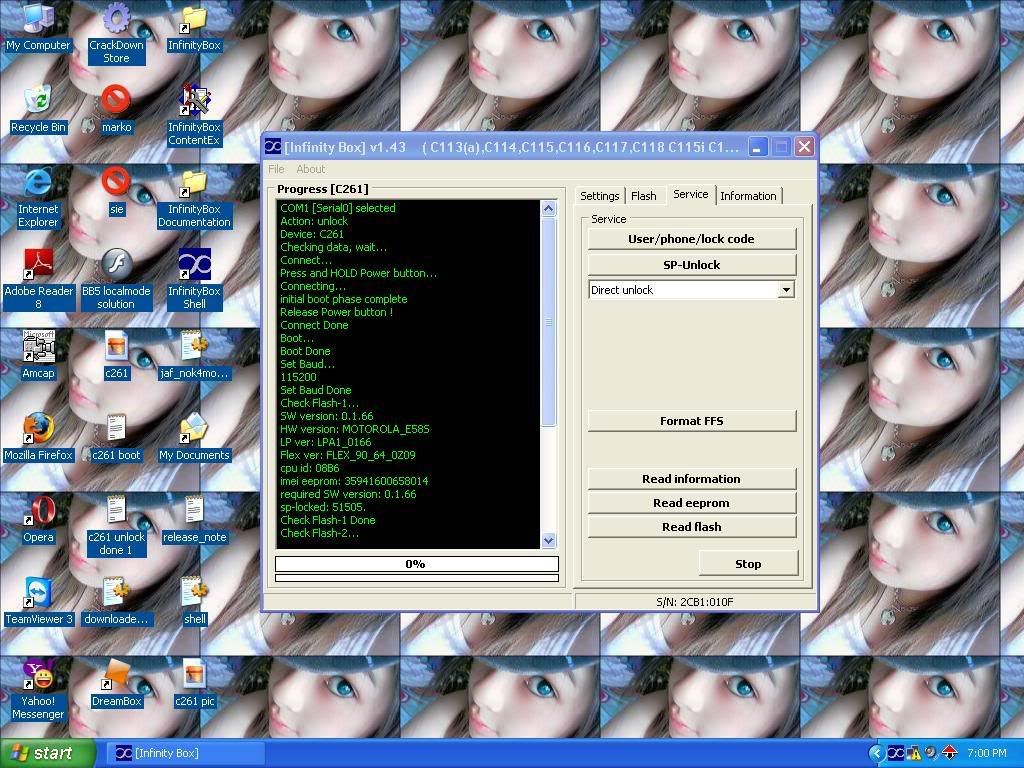Select the c261 boot text file icon
The height and width of the screenshot is (768, 1024).
pos(116,437)
